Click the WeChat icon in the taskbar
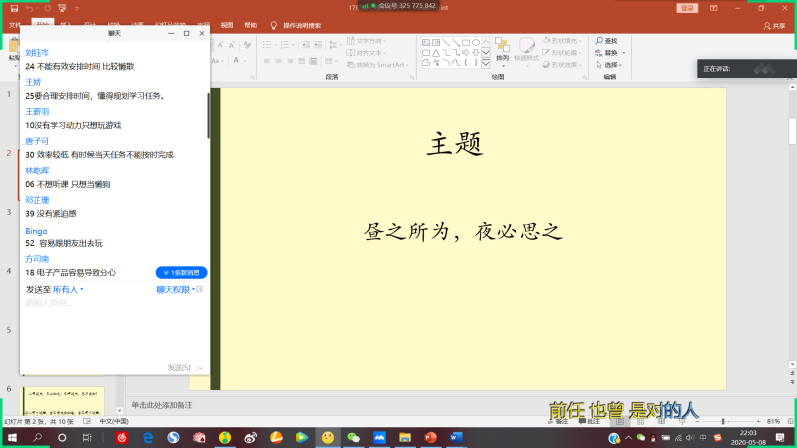Screen dimensions: 797x448 [353, 438]
